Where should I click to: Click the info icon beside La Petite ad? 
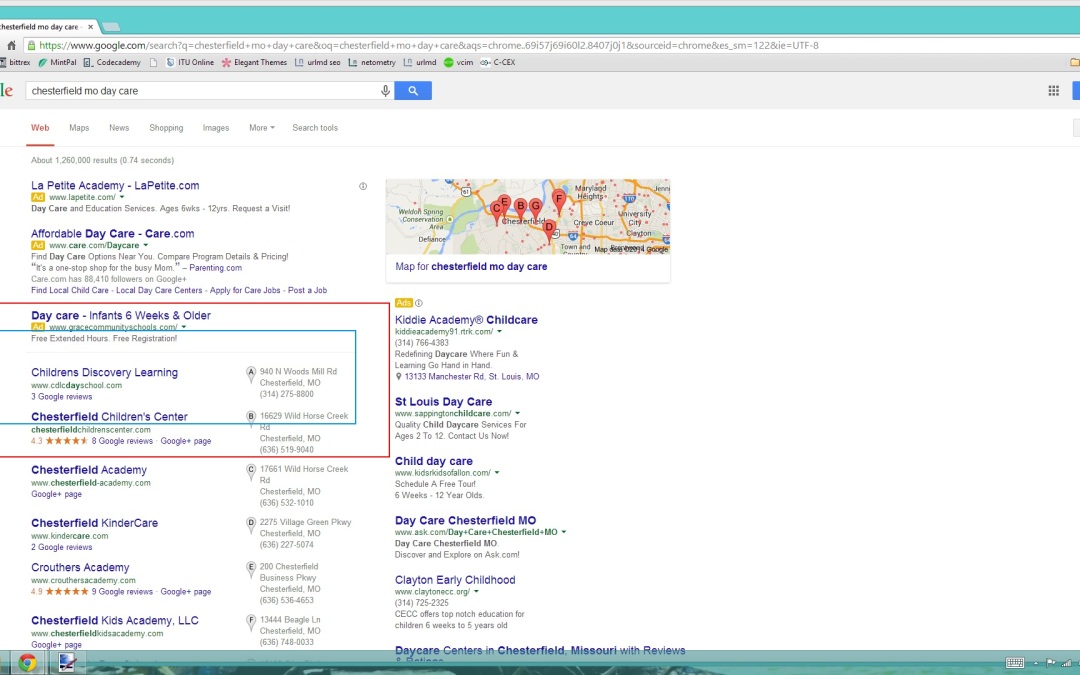coord(363,186)
